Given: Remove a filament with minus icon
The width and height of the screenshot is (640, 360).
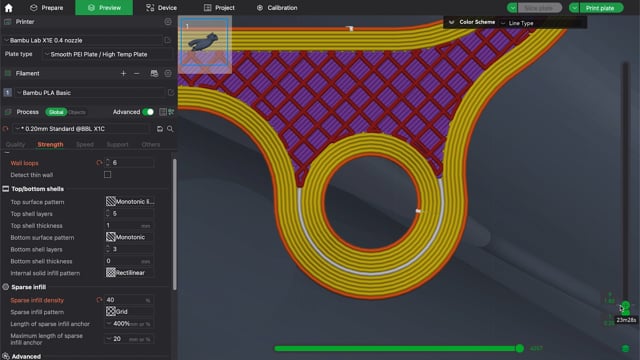Looking at the screenshot, I should (137, 73).
